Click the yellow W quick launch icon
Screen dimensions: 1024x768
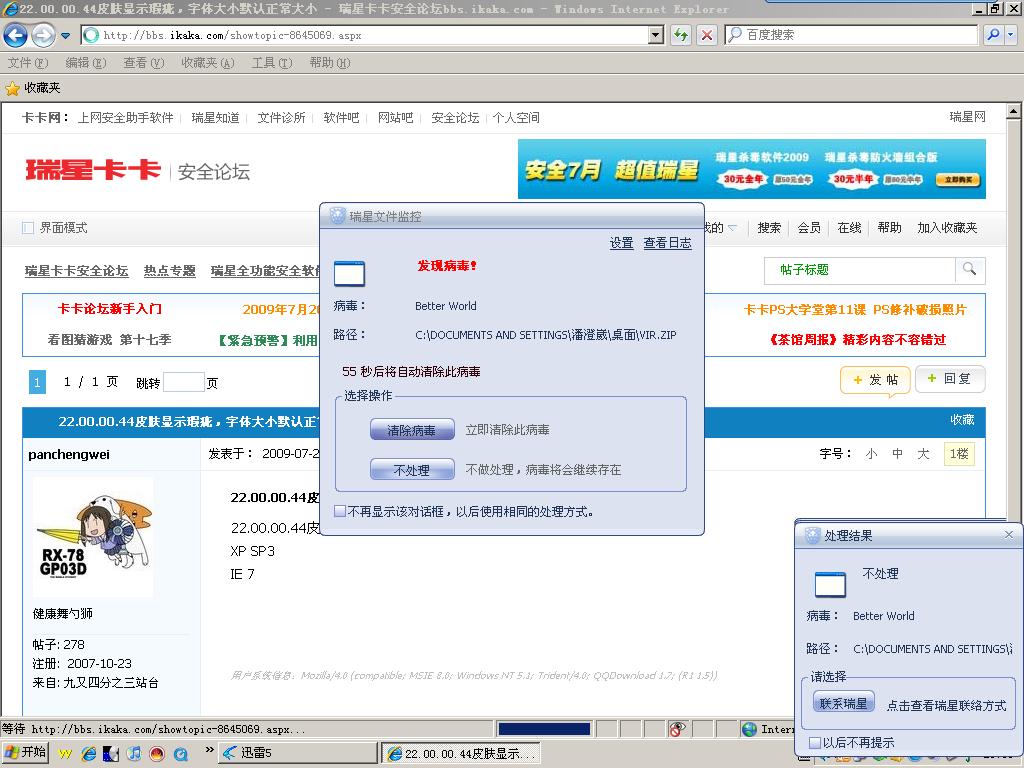tap(65, 754)
